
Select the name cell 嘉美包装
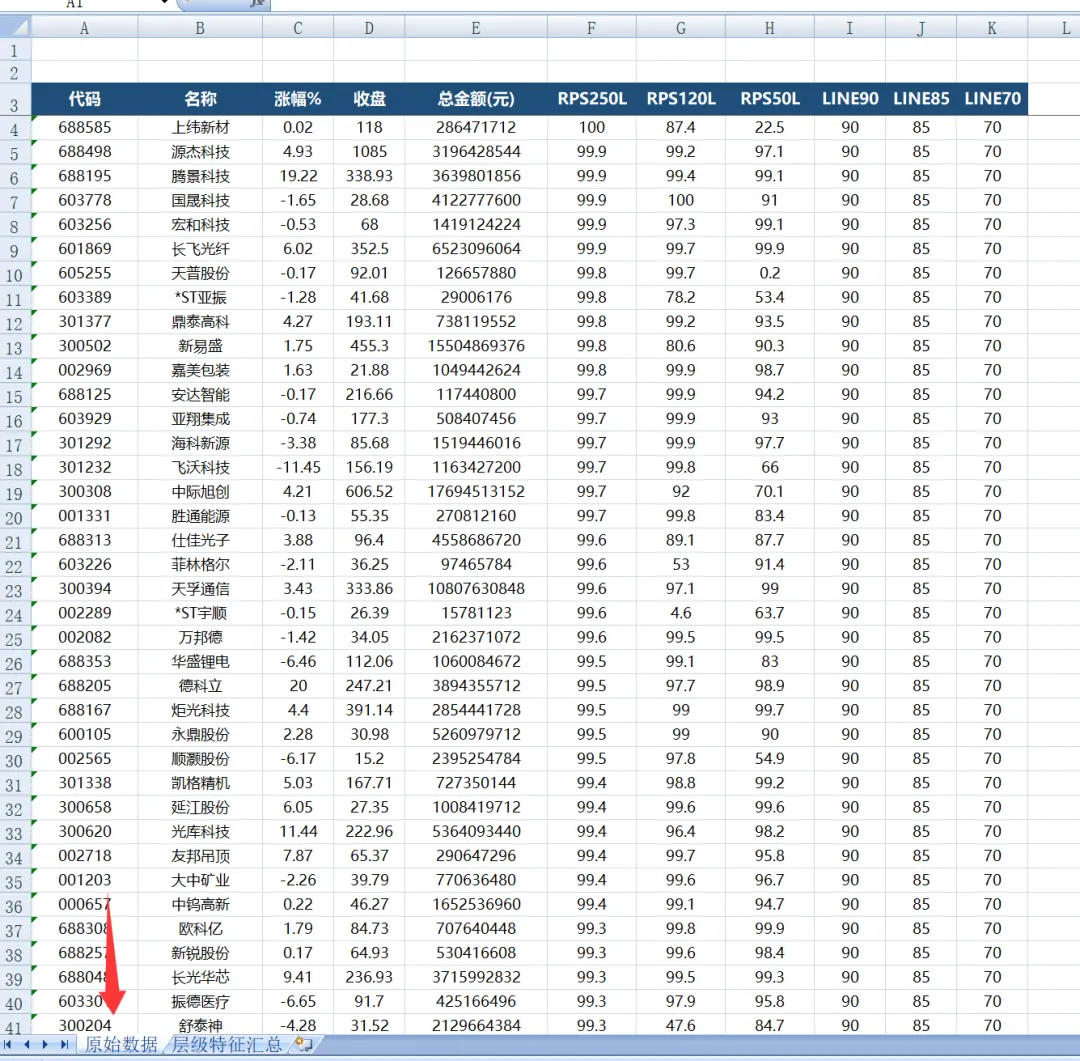point(200,370)
